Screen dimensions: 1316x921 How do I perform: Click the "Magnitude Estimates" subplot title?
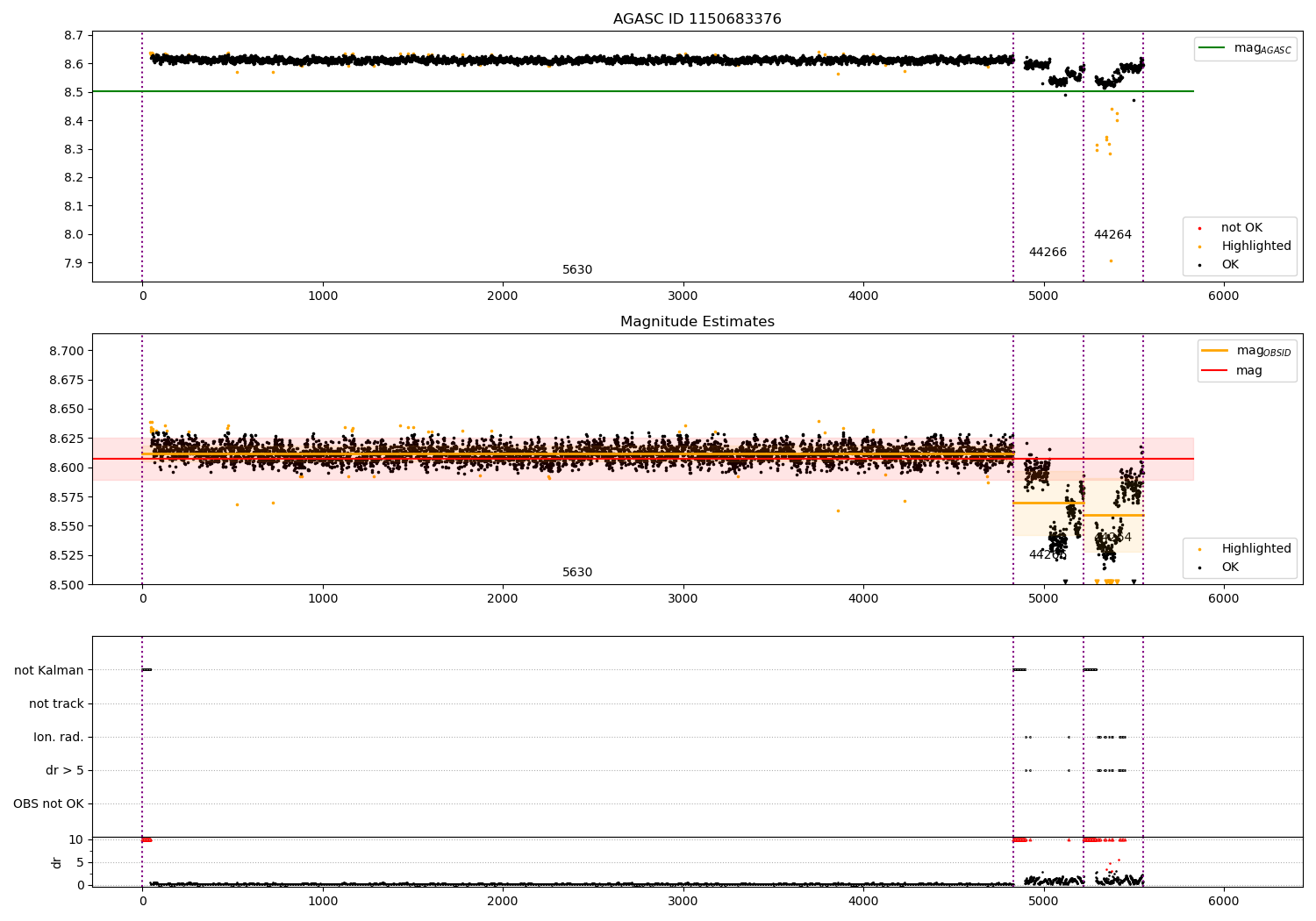(697, 322)
